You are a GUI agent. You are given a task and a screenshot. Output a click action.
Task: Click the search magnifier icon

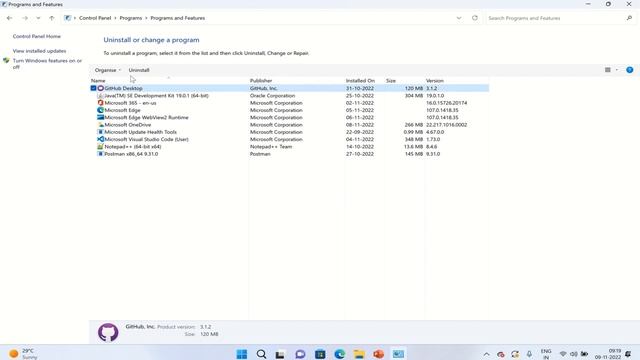(629, 18)
